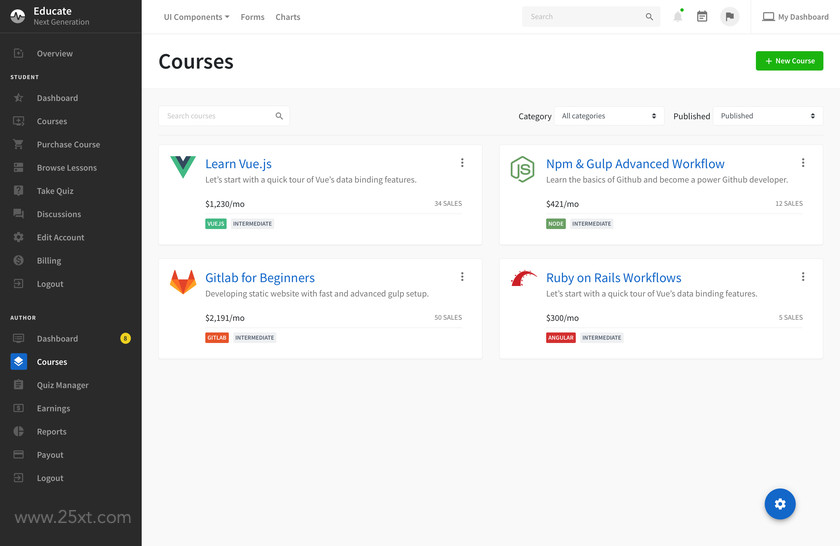Open Earnings in sidebar
This screenshot has height=546, width=840.
pos(54,408)
